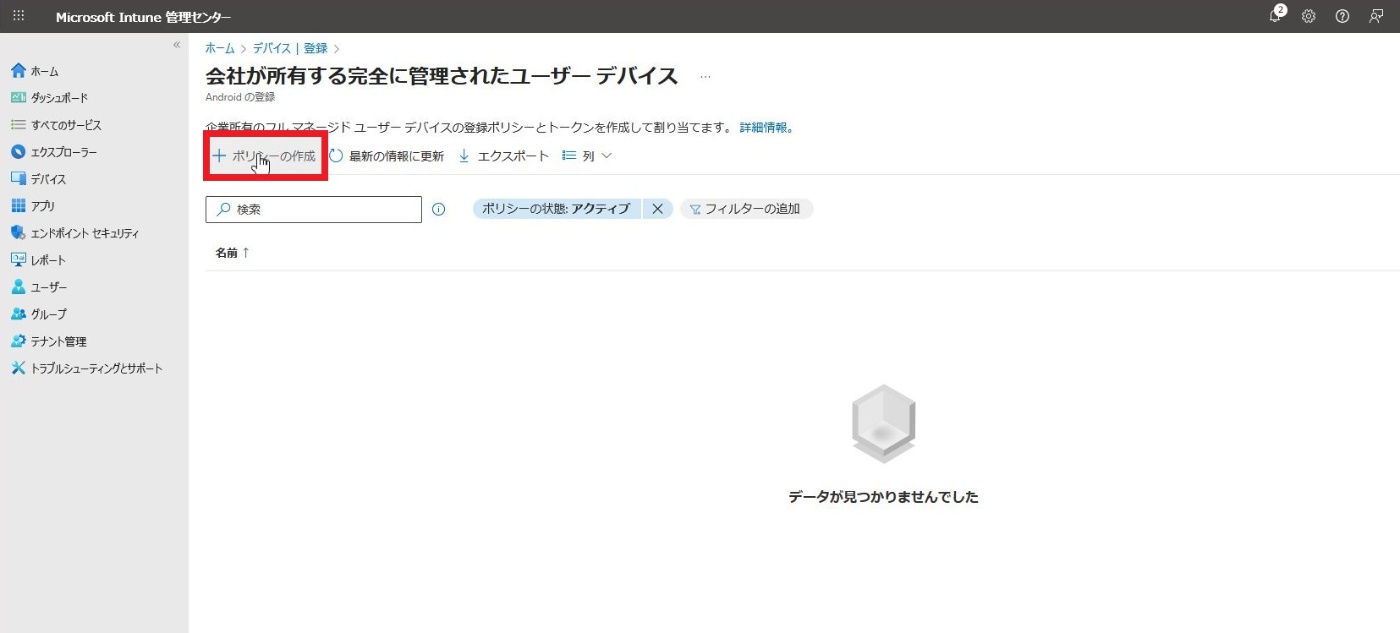Click the テナント管理 icon
The image size is (1400, 633).
[18, 341]
